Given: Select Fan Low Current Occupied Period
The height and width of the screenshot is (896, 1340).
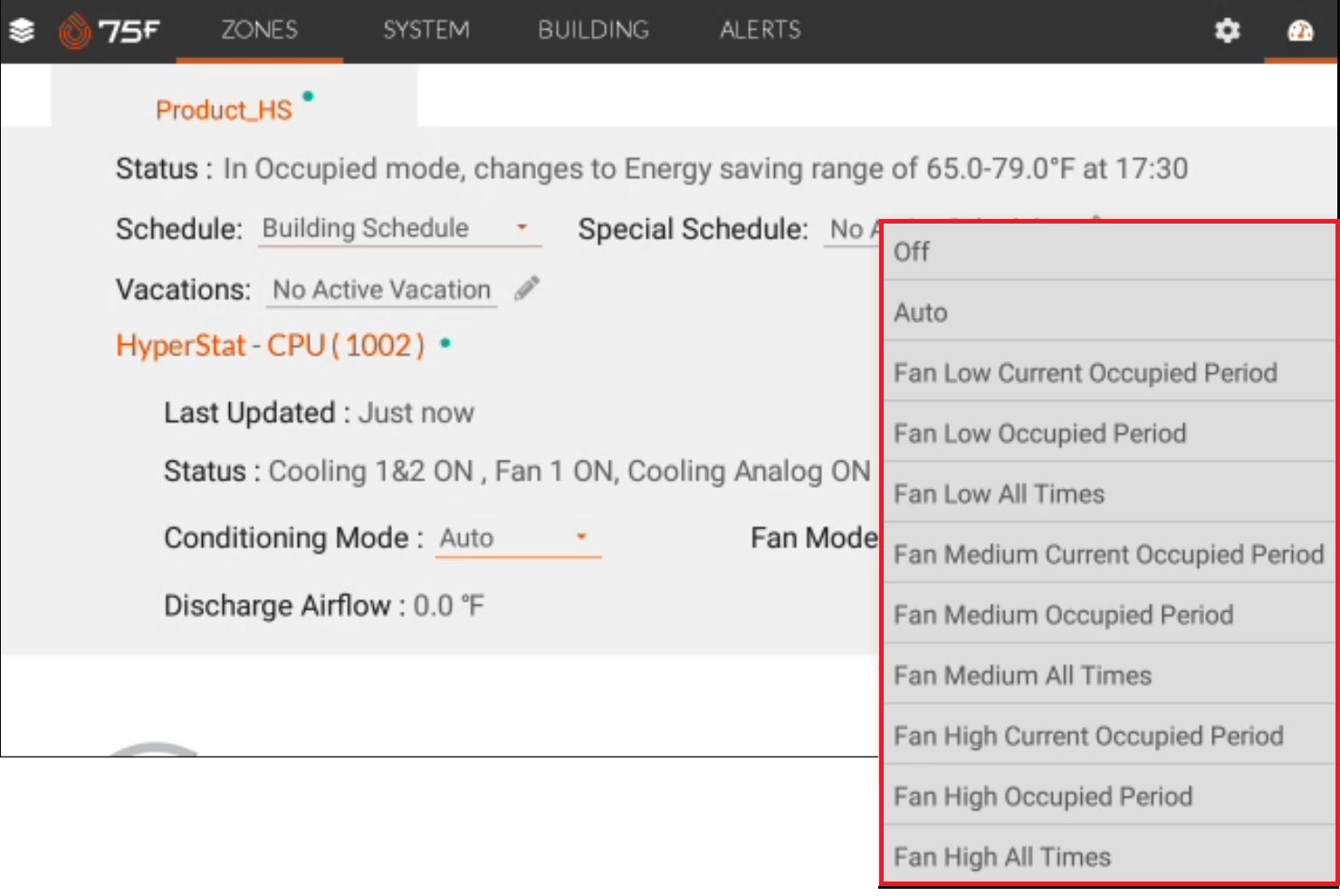Looking at the screenshot, I should (1109, 373).
